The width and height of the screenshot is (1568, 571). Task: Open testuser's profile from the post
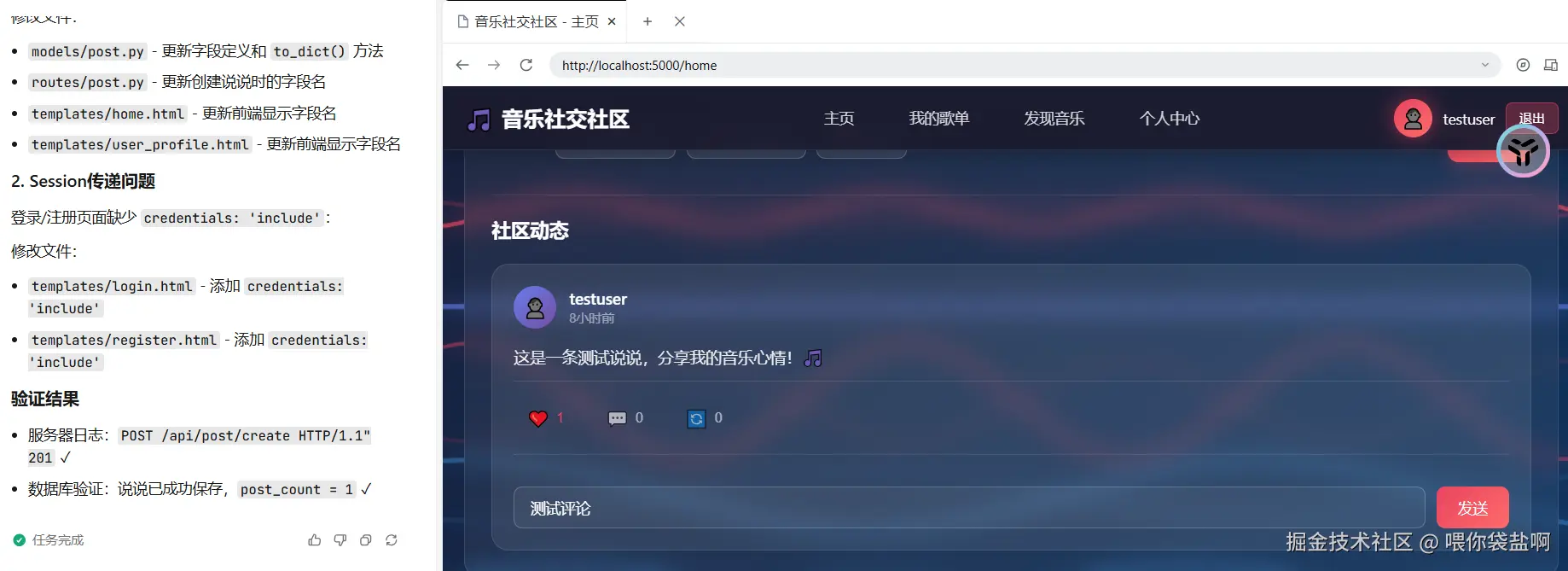pos(597,300)
